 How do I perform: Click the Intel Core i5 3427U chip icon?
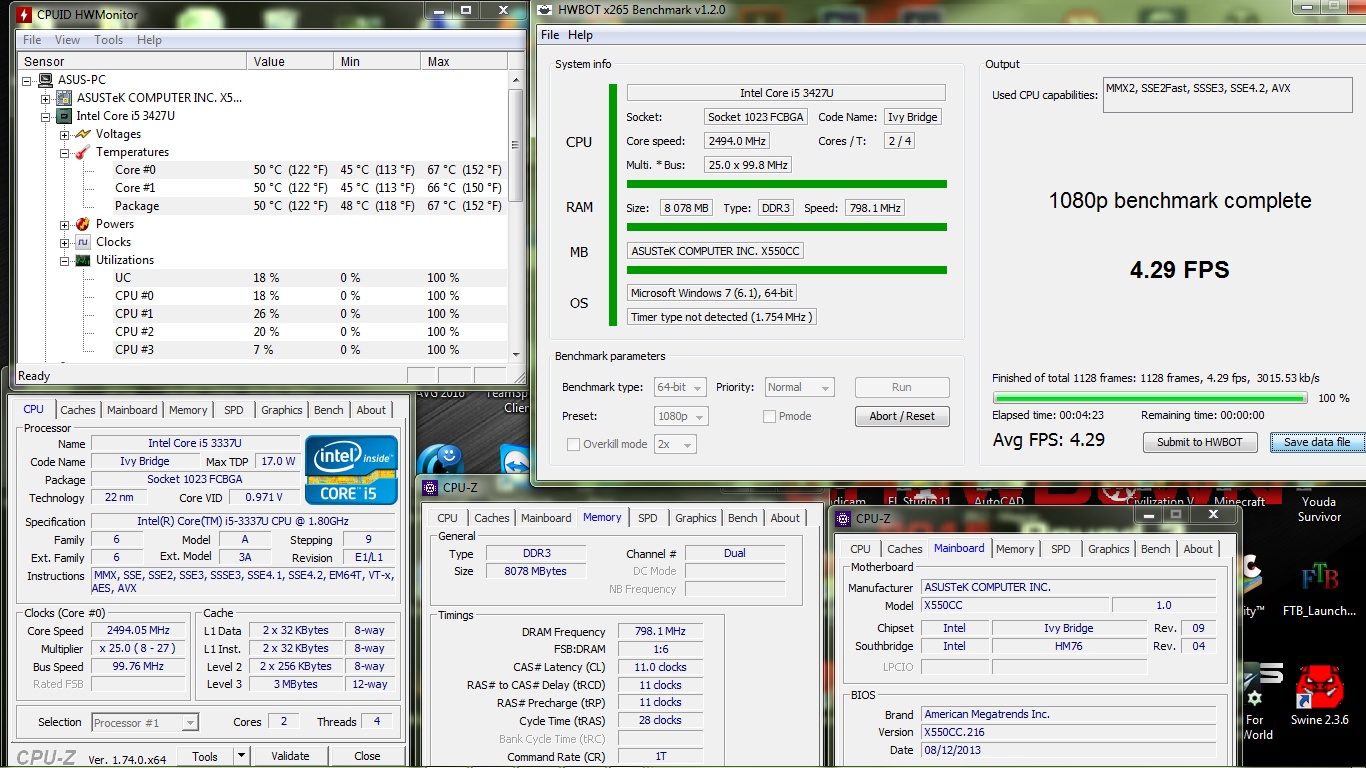click(x=65, y=116)
